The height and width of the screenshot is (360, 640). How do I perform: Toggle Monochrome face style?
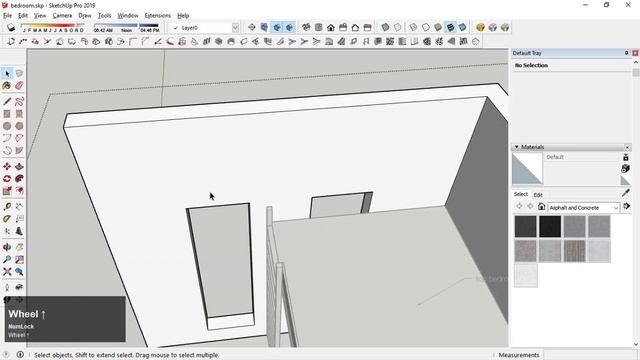tap(462, 27)
